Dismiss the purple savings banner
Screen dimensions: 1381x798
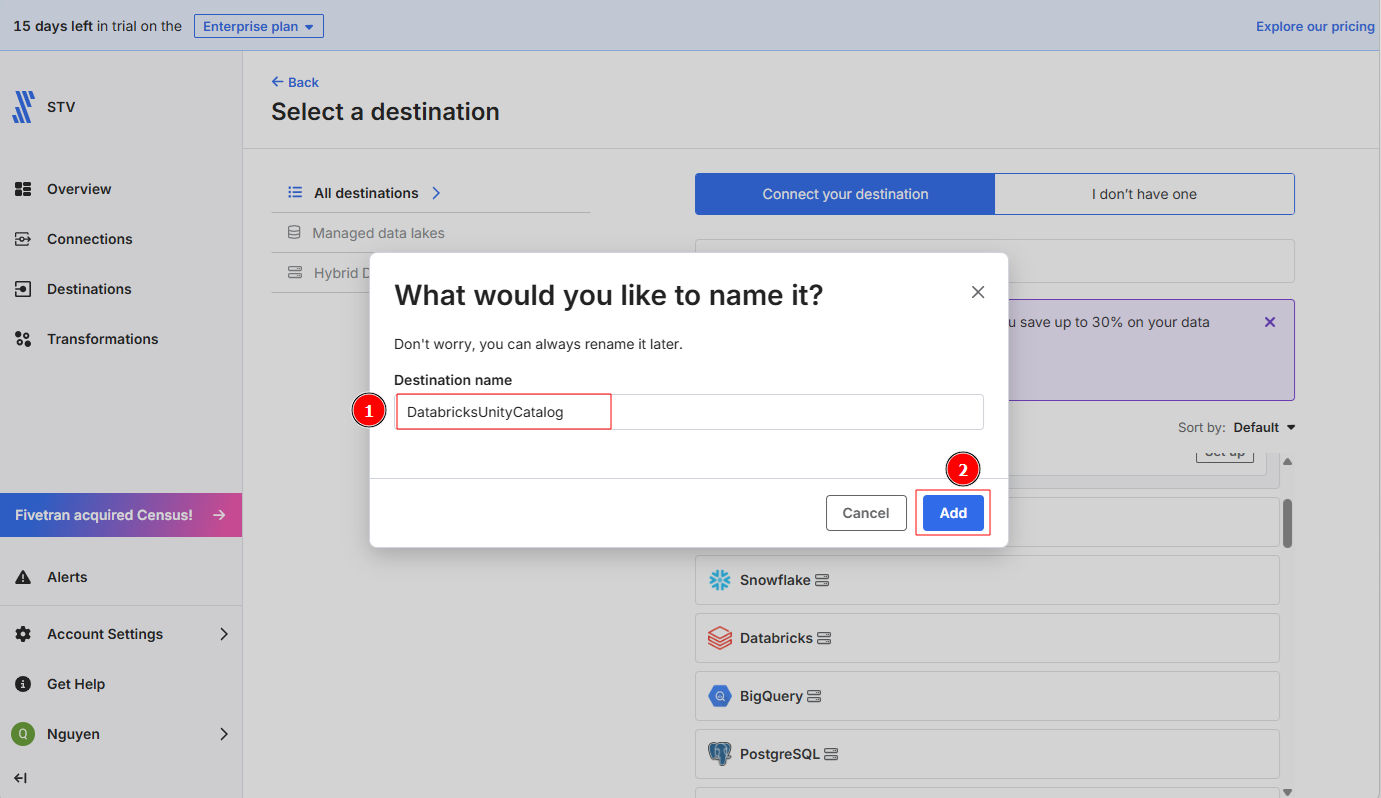tap(1270, 322)
